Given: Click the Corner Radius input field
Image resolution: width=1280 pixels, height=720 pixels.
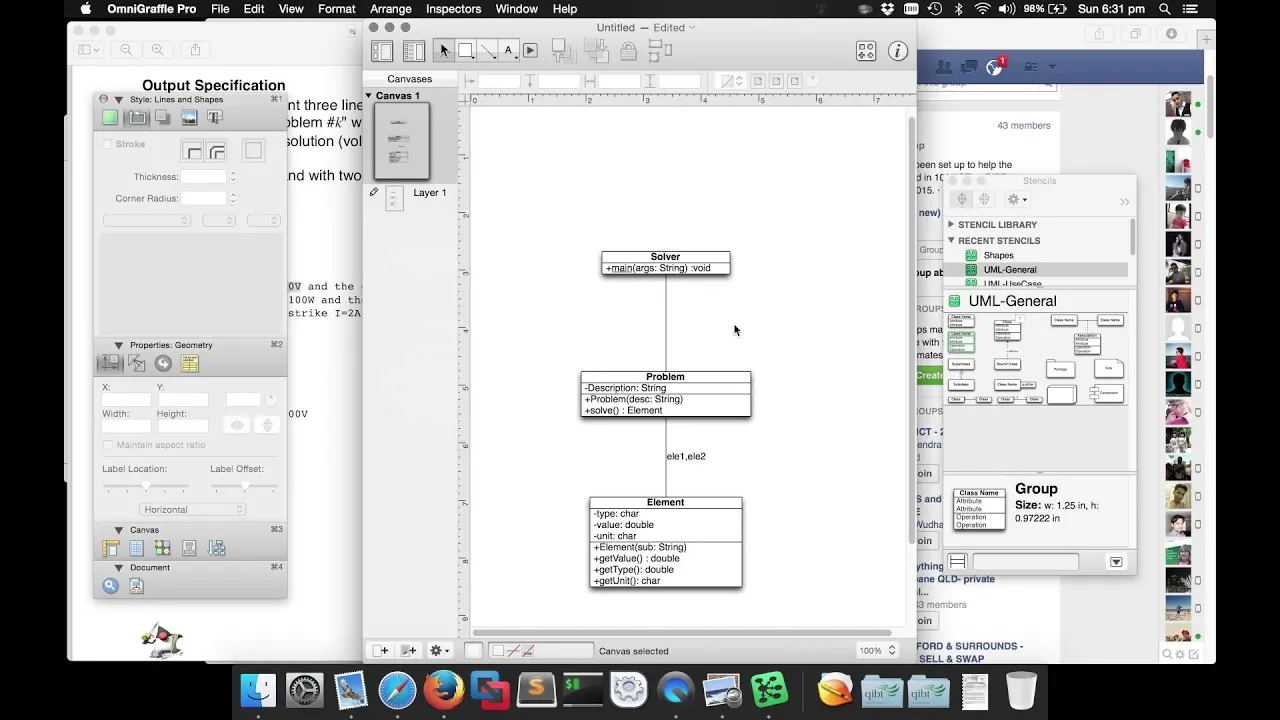Looking at the screenshot, I should coord(204,198).
